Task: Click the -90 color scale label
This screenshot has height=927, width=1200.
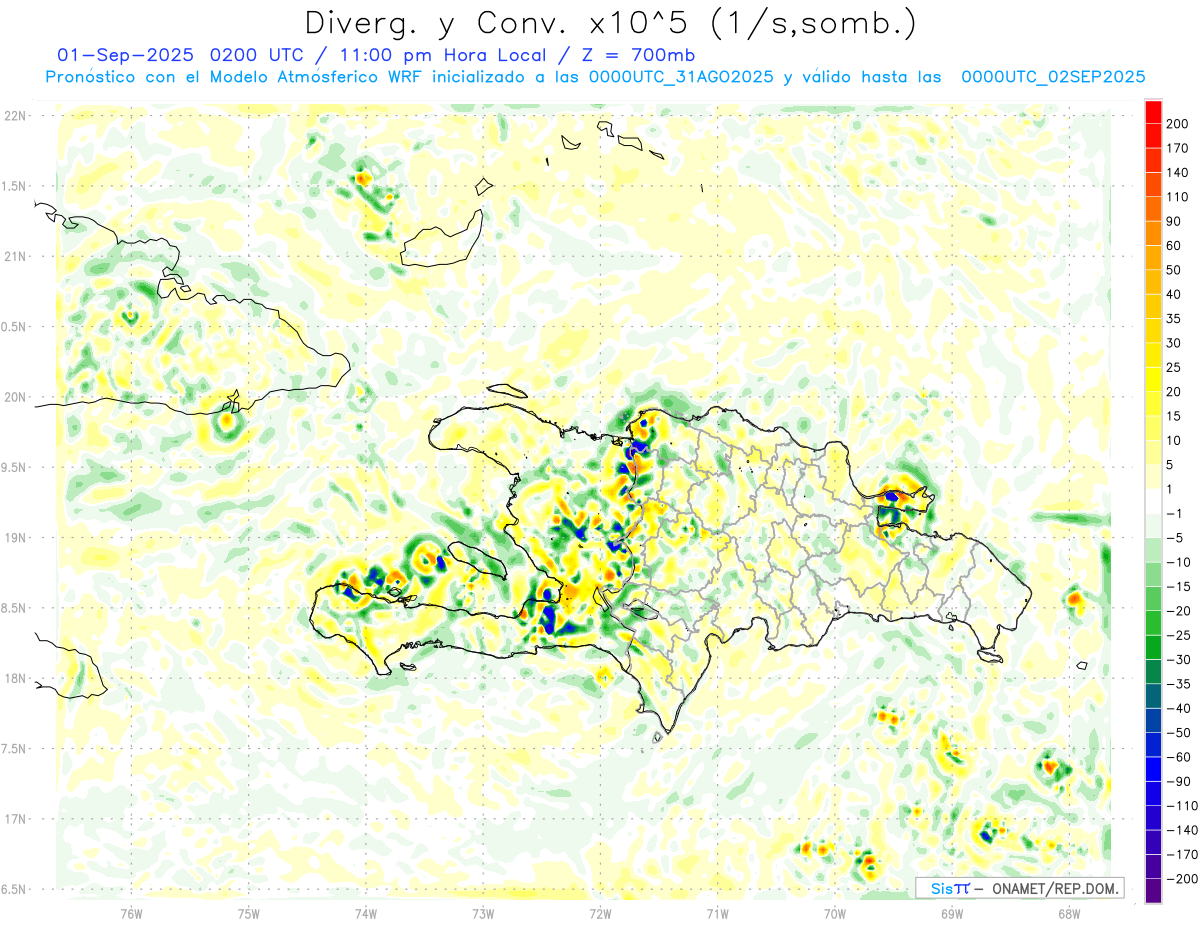Action: (1177, 781)
